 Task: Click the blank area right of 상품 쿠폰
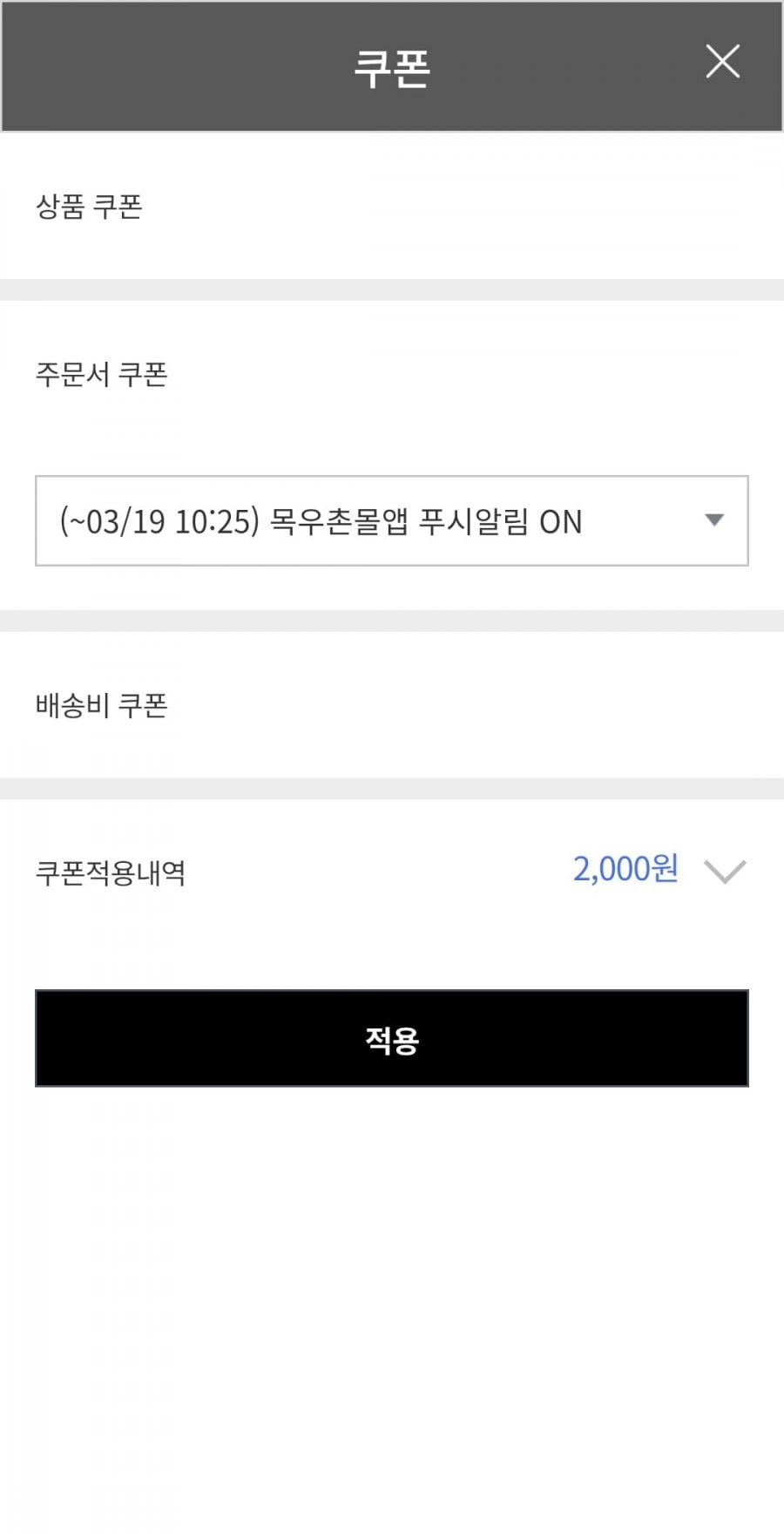coord(479,207)
